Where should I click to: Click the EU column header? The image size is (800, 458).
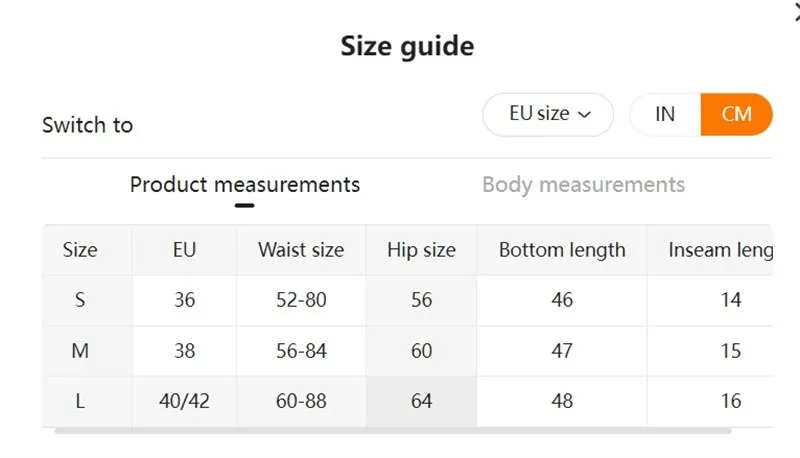tap(184, 250)
